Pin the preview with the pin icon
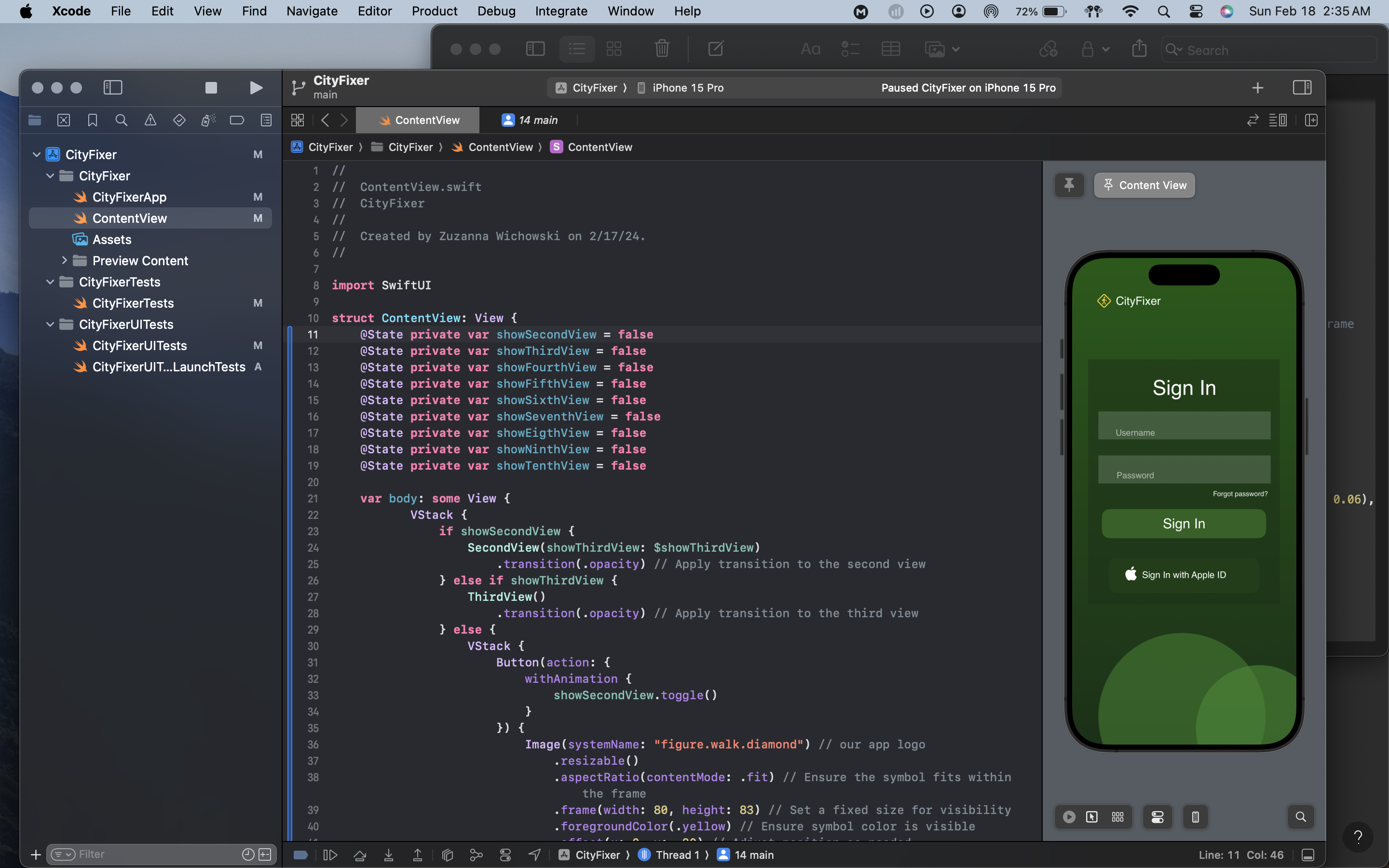 click(x=1069, y=185)
